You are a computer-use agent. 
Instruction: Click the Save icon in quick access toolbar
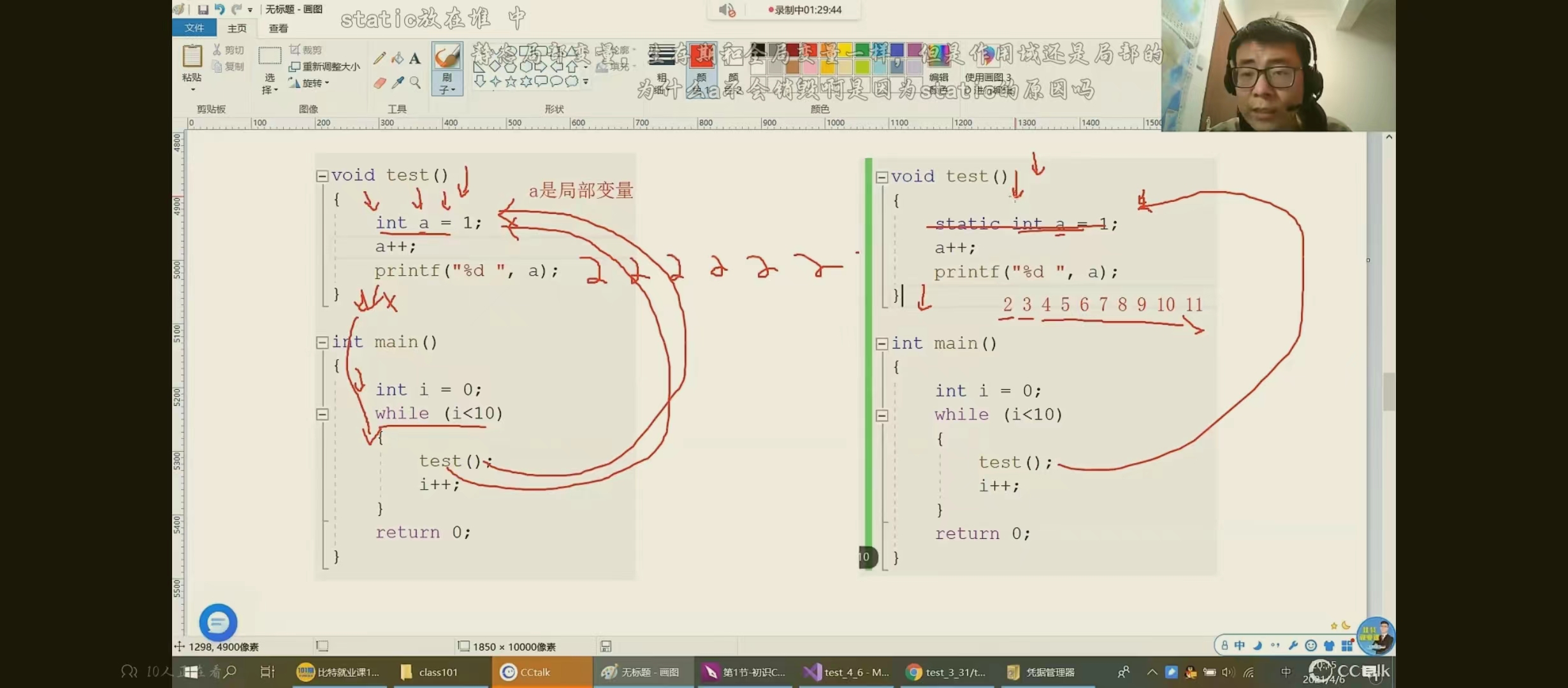pos(203,9)
